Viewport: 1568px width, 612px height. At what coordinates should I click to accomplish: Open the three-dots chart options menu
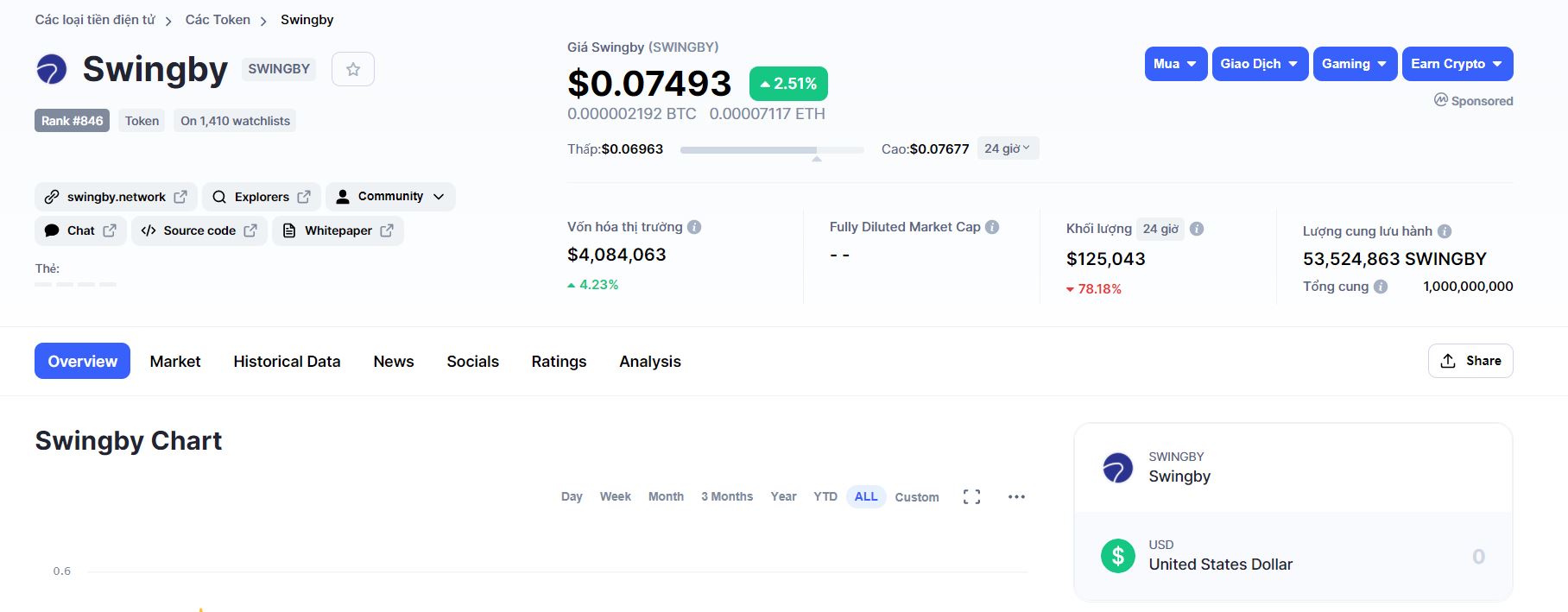click(1016, 497)
